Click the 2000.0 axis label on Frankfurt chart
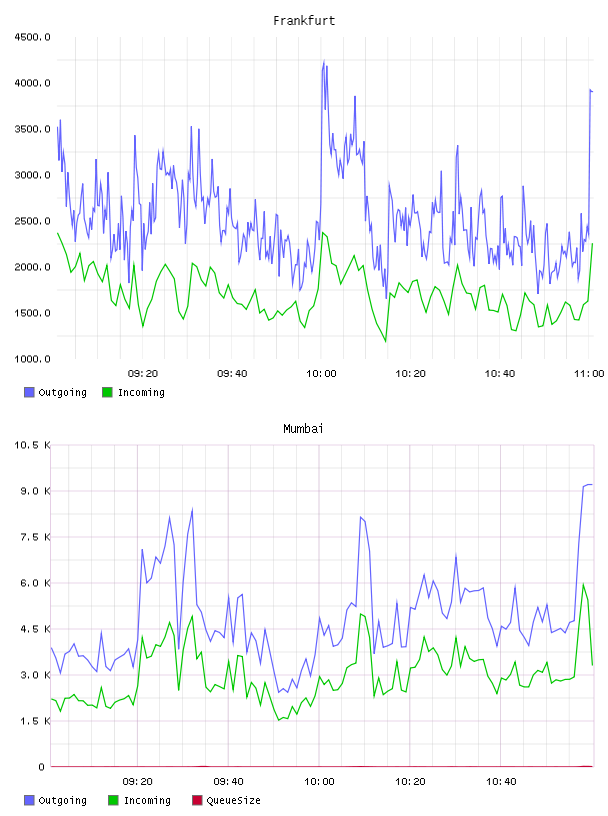608x816 pixels. point(32,267)
